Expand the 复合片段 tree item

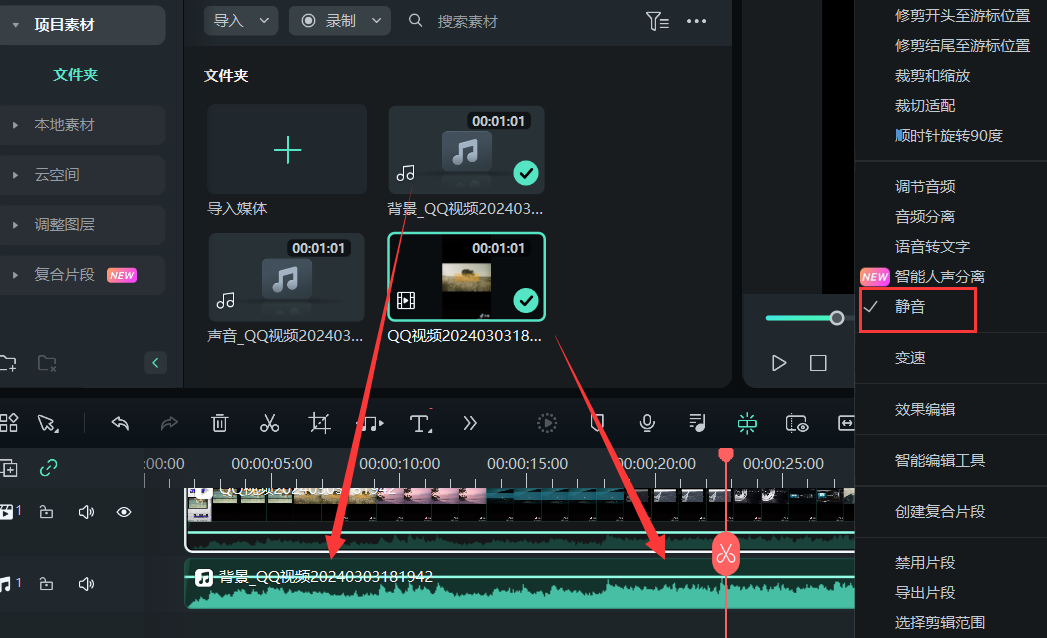point(15,275)
